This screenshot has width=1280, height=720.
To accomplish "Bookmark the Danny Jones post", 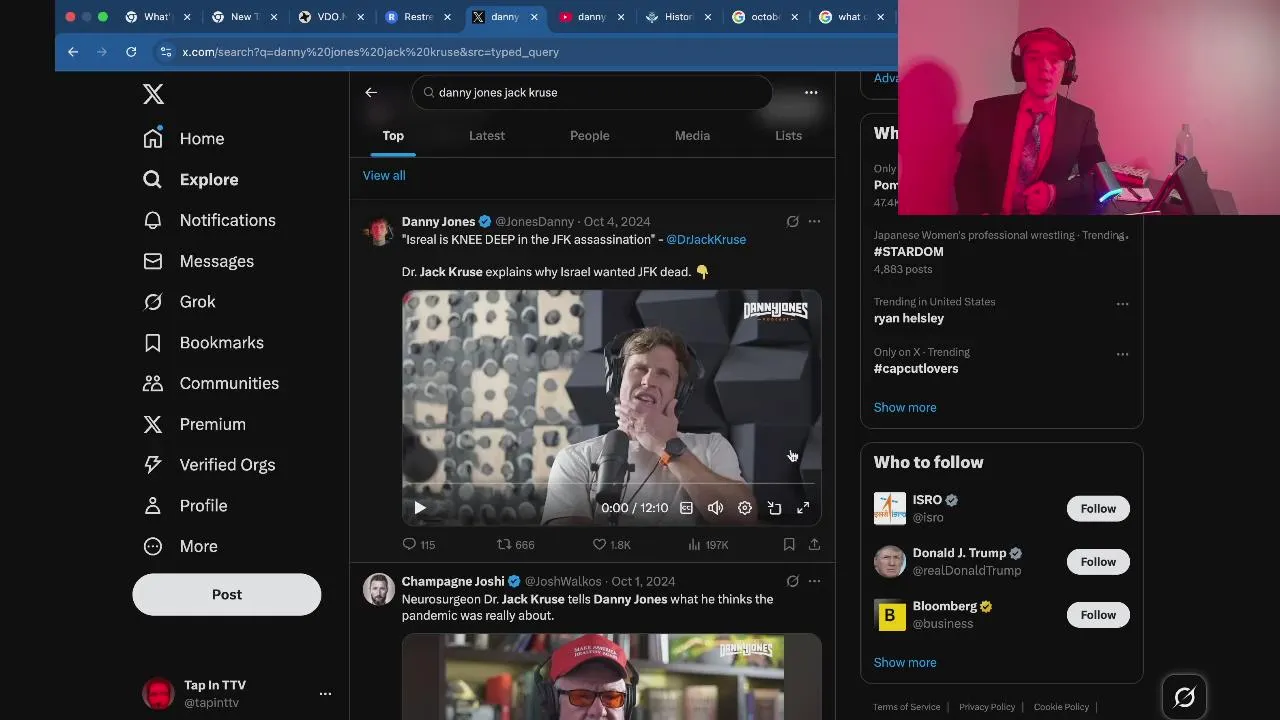I will click(x=789, y=544).
